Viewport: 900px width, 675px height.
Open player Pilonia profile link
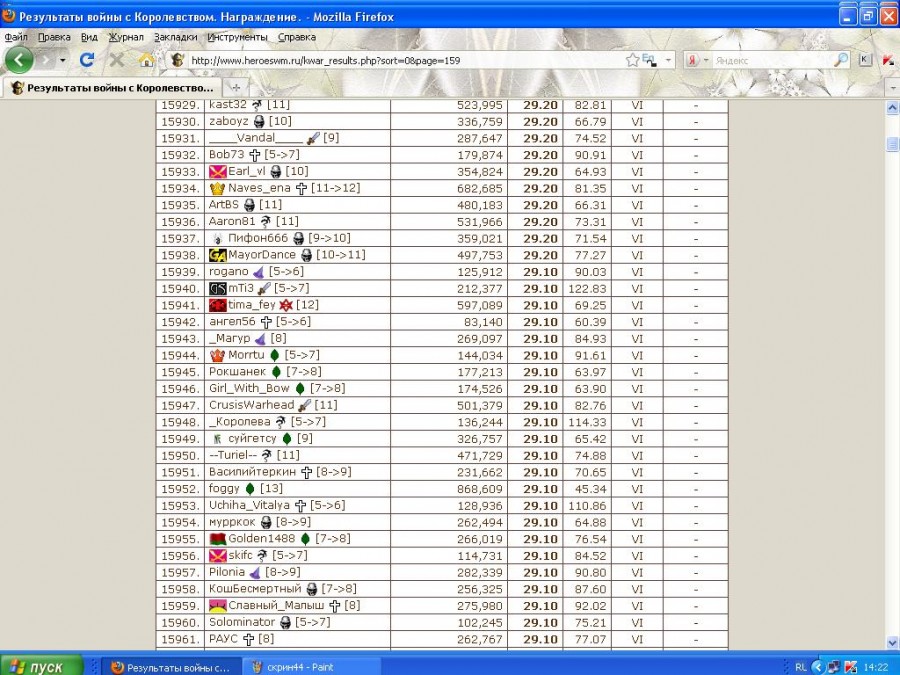tap(227, 572)
